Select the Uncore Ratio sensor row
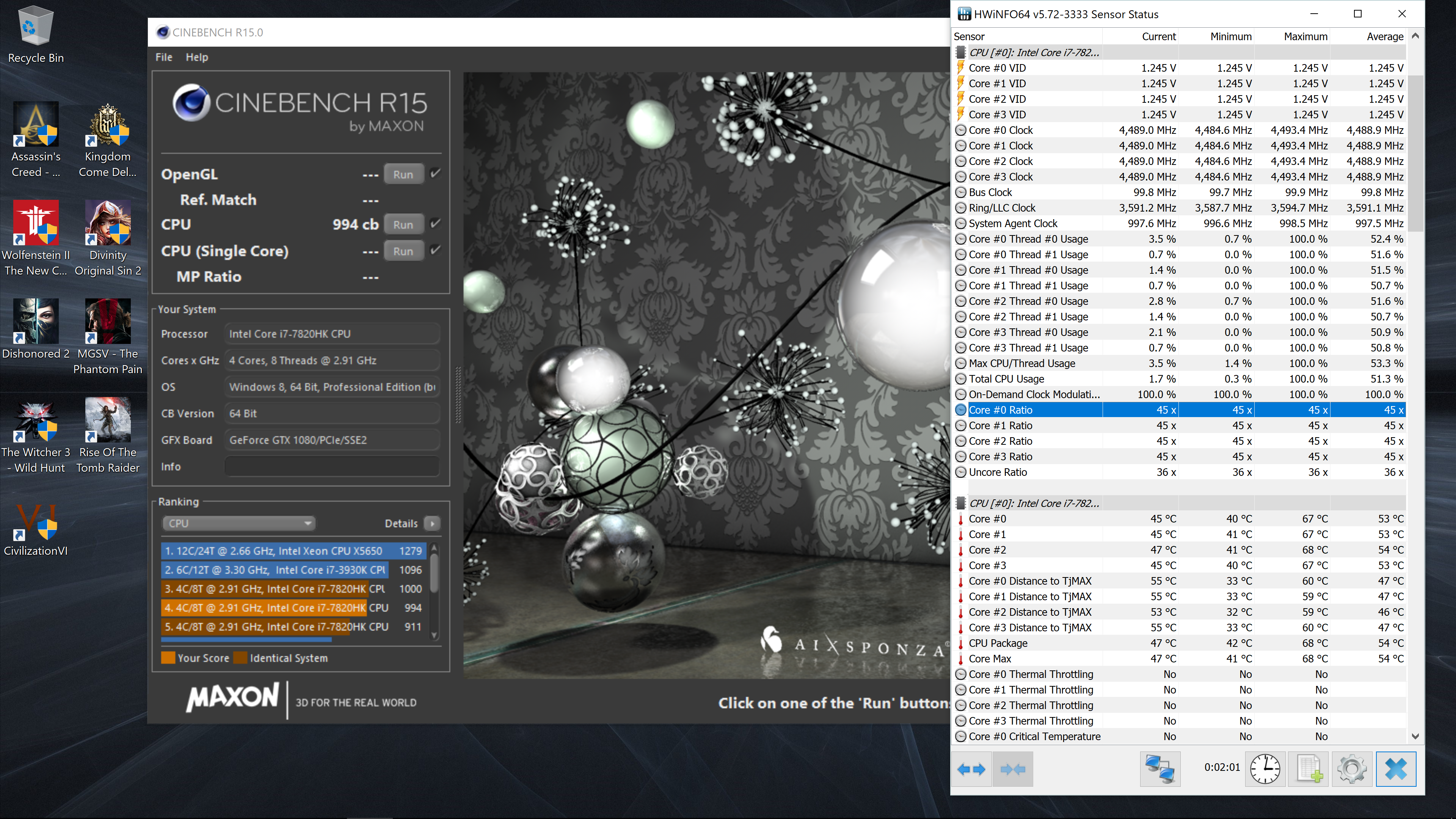 tap(1180, 472)
